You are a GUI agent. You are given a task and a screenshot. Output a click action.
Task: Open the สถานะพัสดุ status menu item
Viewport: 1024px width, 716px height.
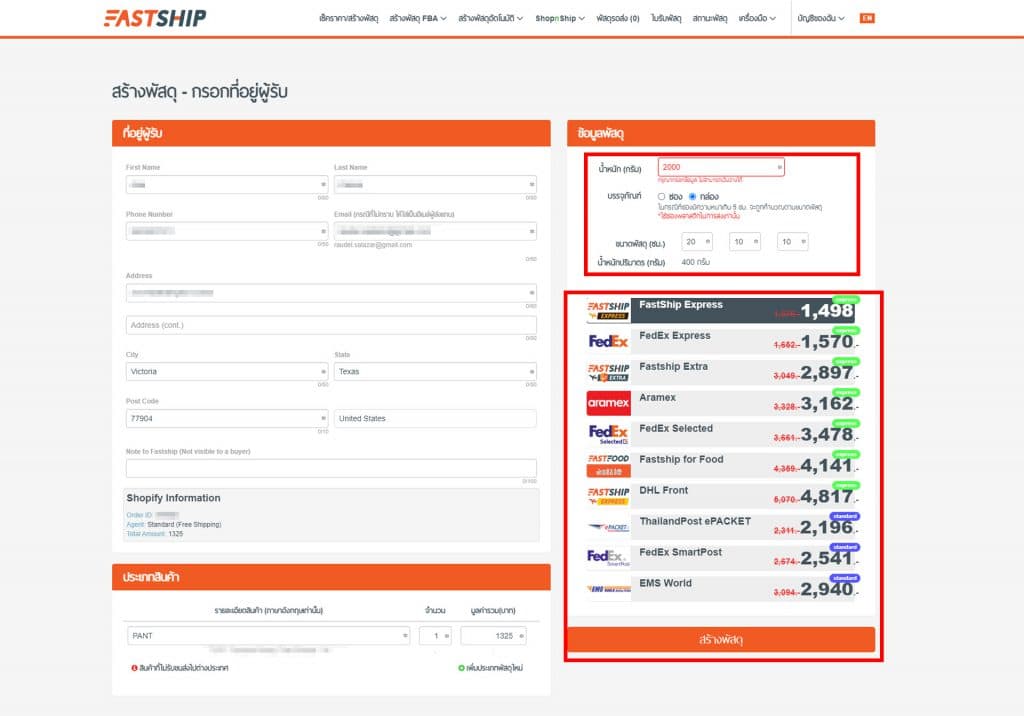pos(710,18)
